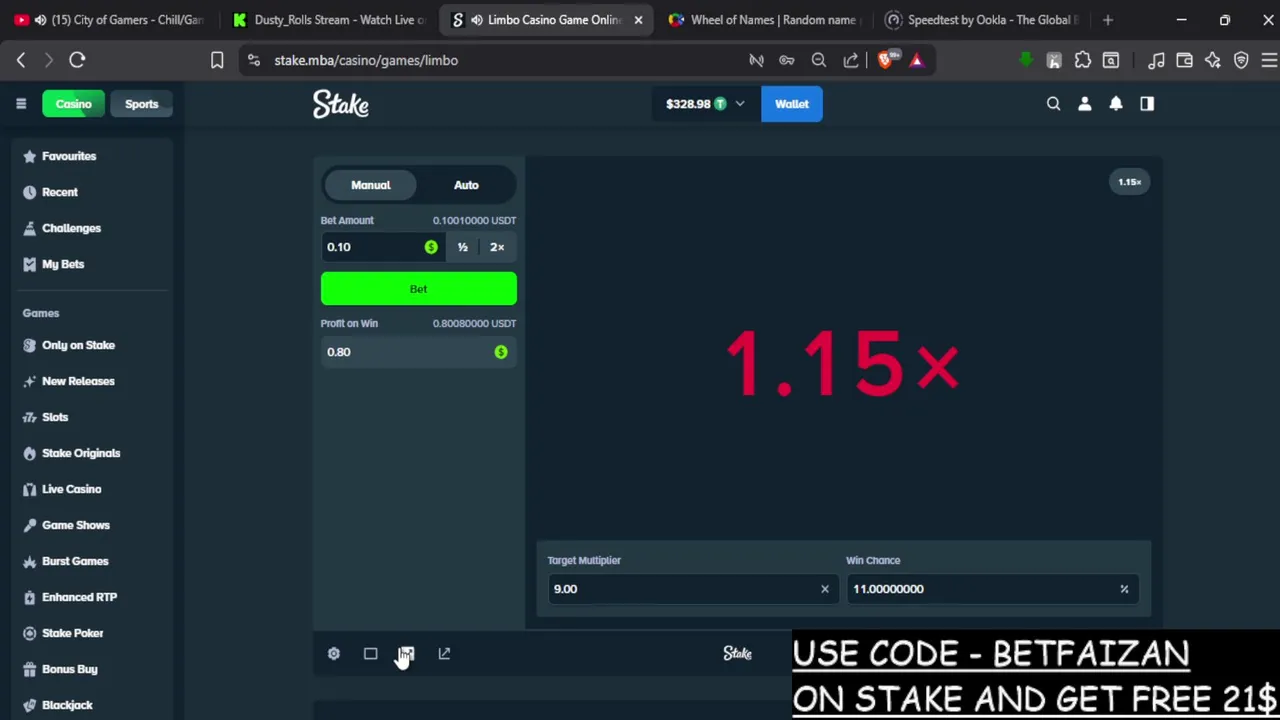Open Bonus Buy category

(x=69, y=669)
